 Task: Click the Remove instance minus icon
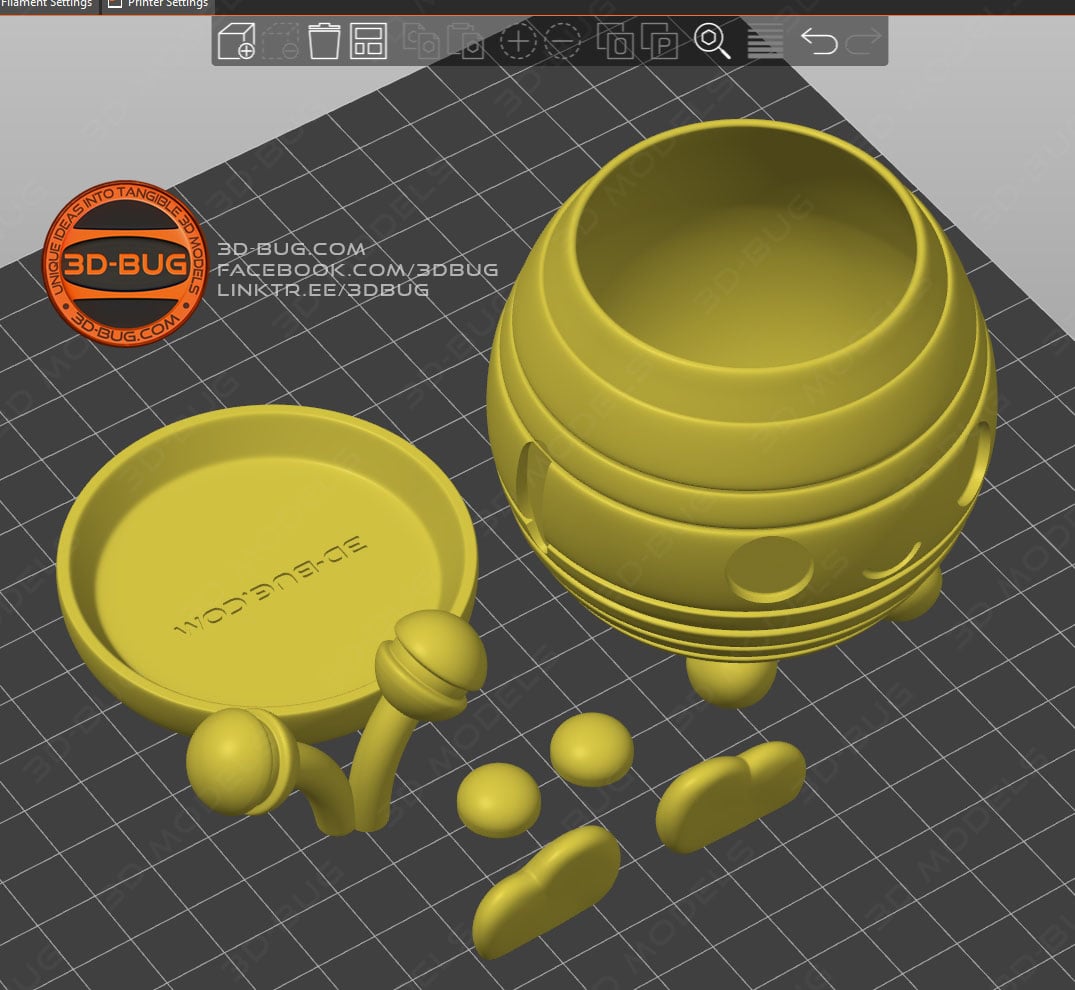coord(563,42)
